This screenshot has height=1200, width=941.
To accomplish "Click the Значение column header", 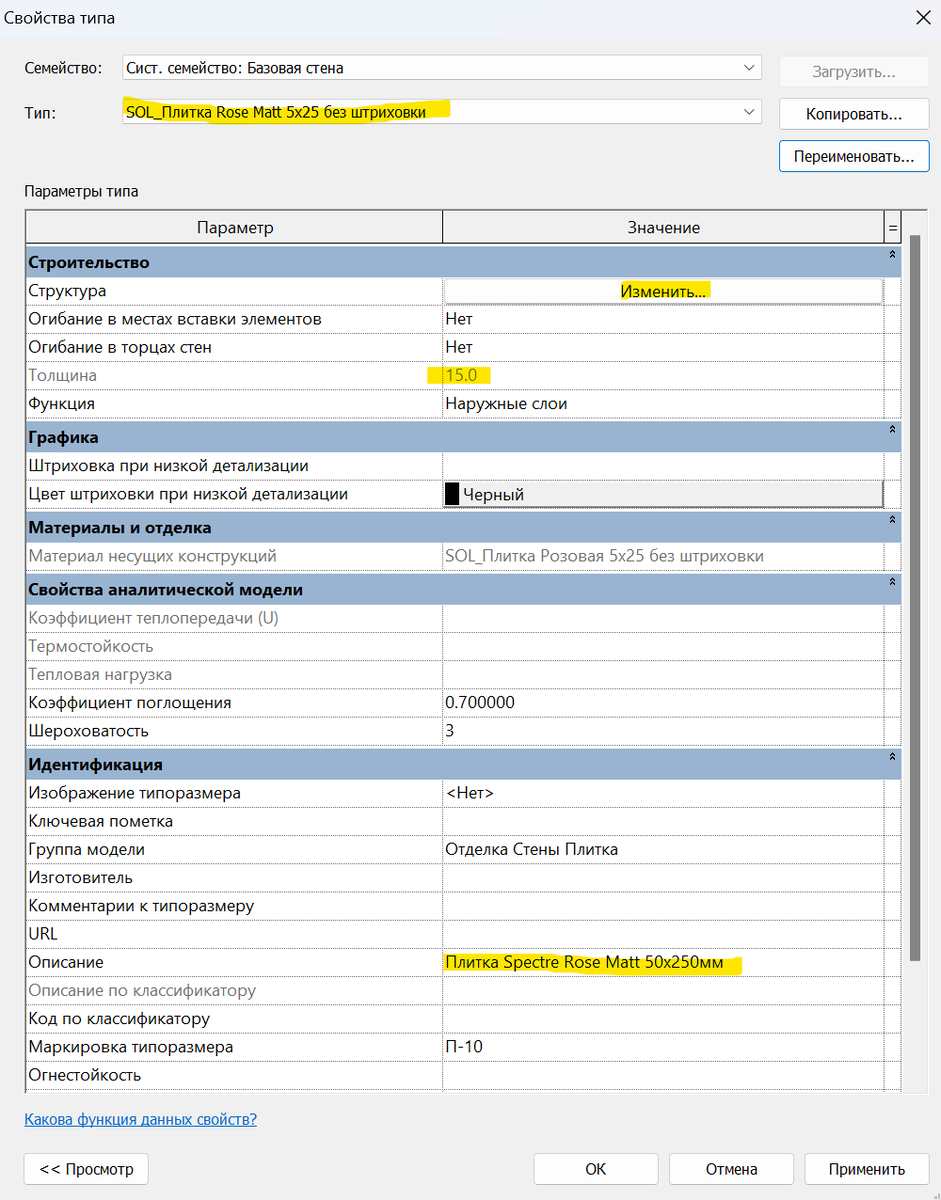I will pyautogui.click(x=664, y=228).
